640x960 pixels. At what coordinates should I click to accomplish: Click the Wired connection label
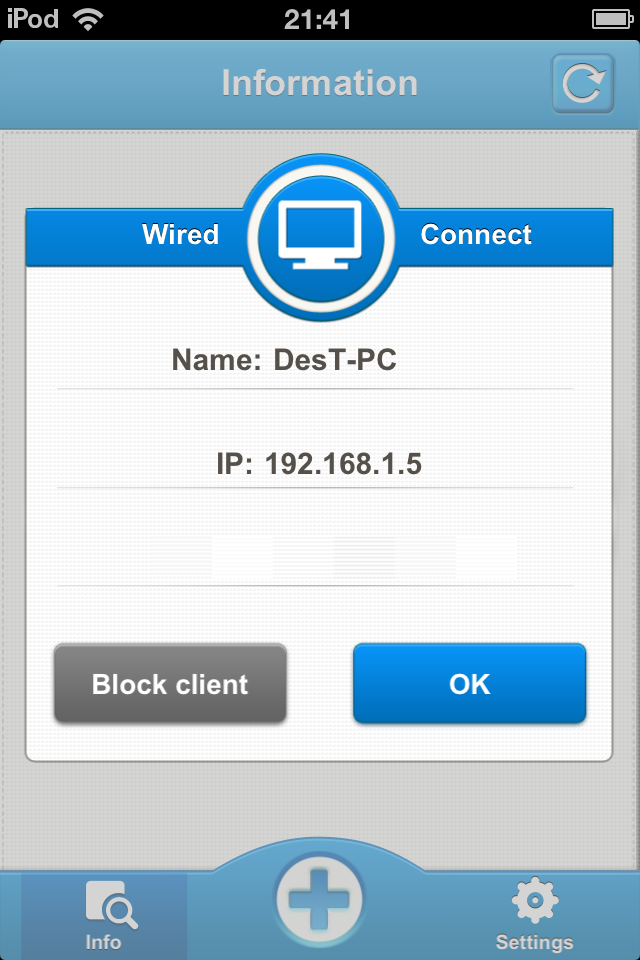click(181, 234)
